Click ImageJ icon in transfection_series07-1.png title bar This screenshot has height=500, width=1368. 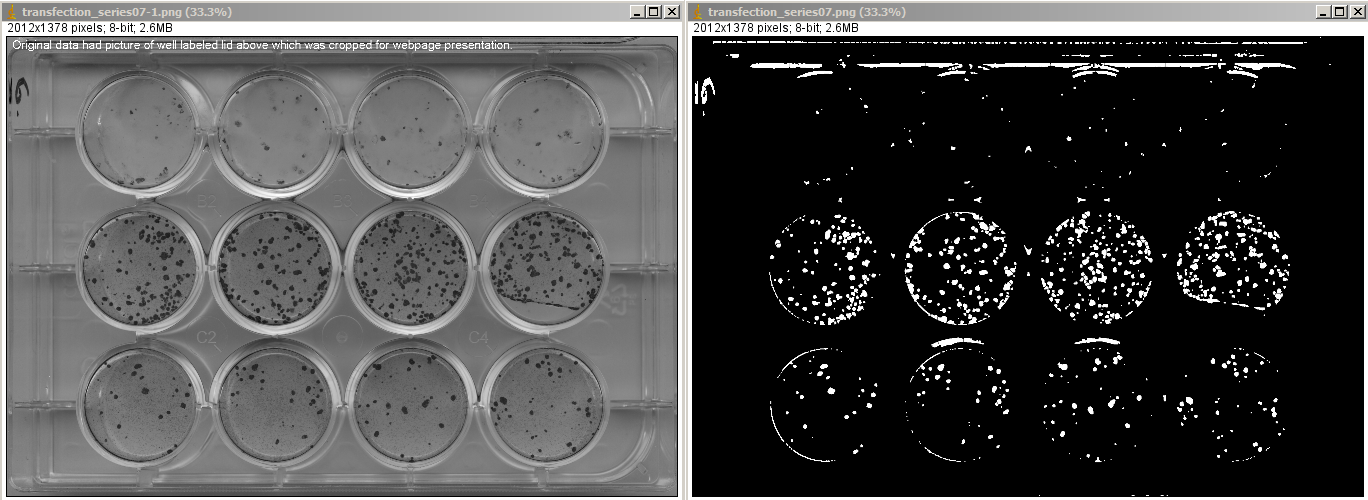[x=11, y=11]
